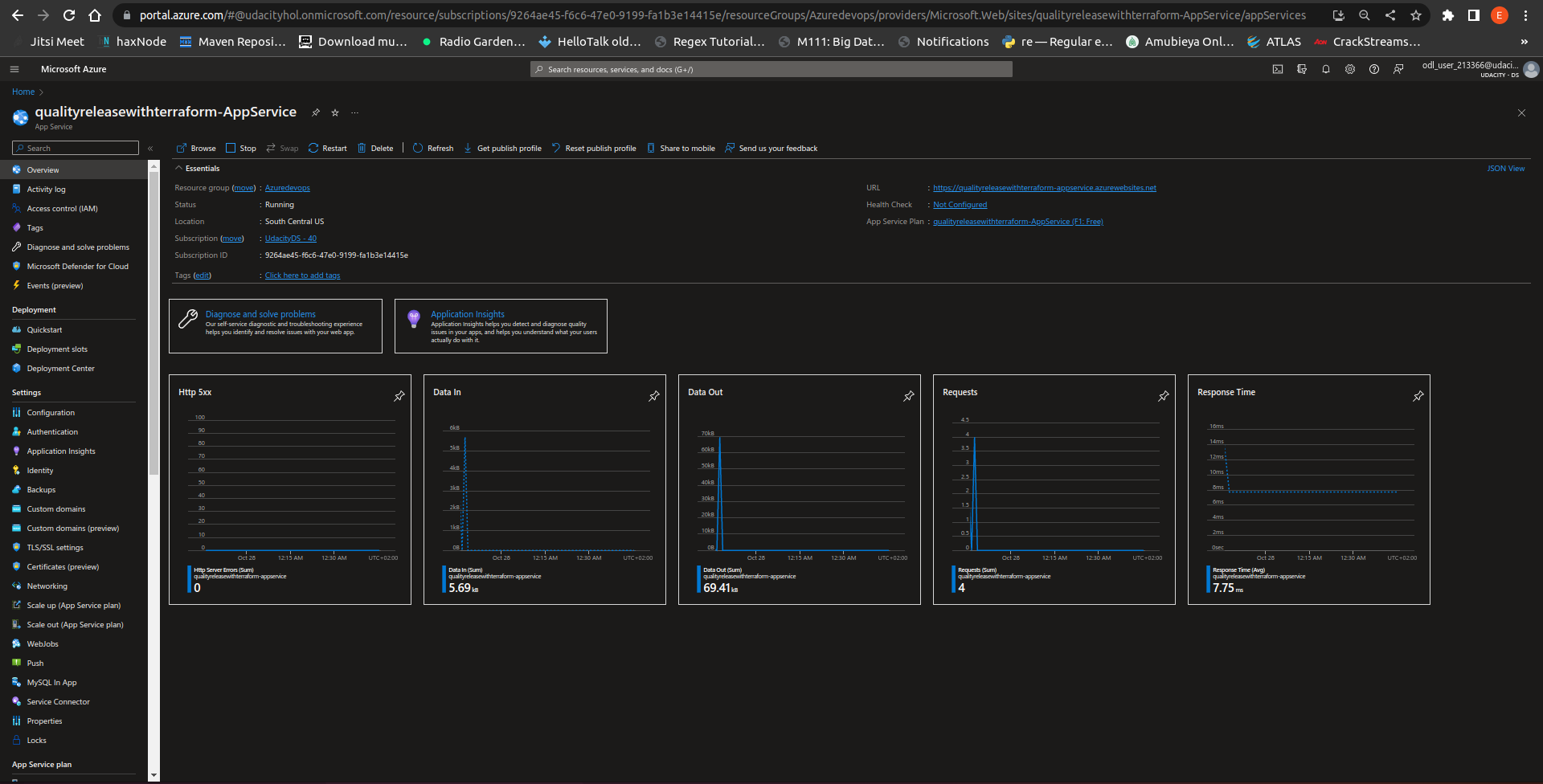This screenshot has height=784, width=1543.
Task: Collapse the left sidebar menu
Action: pyautogui.click(x=150, y=148)
